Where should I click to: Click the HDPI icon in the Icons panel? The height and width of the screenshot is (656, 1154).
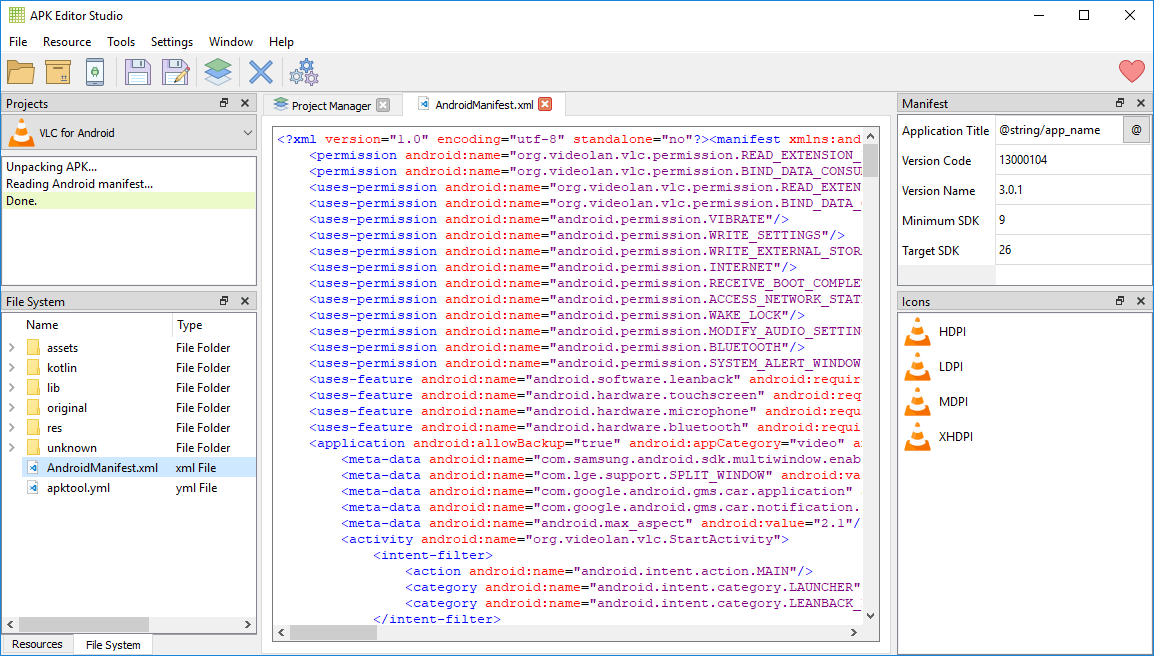pos(917,331)
